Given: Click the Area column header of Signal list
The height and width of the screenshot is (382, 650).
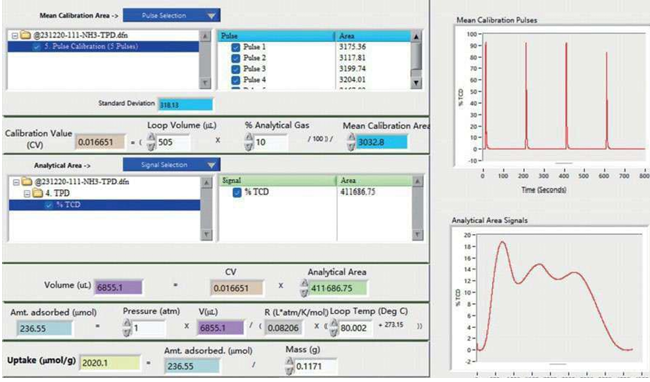Looking at the screenshot, I should pyautogui.click(x=374, y=181).
